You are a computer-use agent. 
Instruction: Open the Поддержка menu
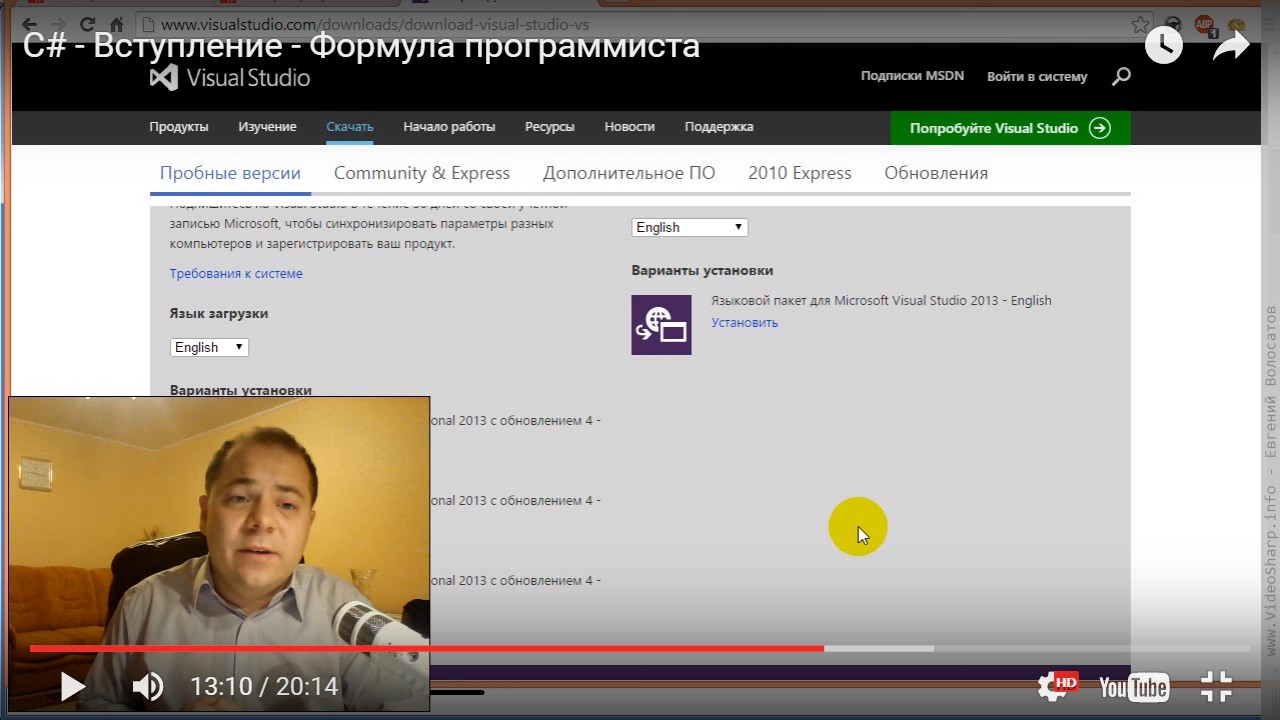[719, 127]
